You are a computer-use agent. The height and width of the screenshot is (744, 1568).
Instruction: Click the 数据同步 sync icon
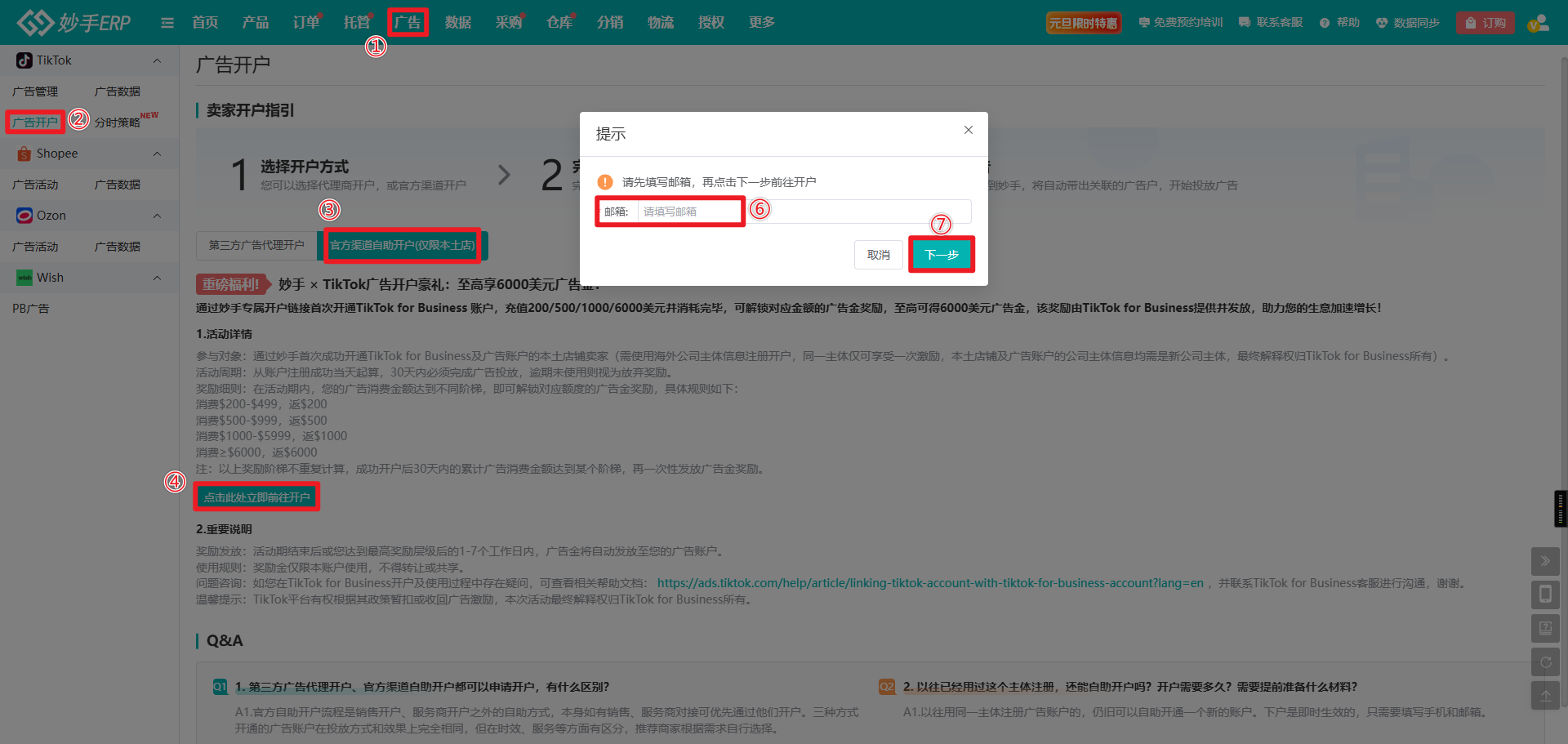[1382, 23]
